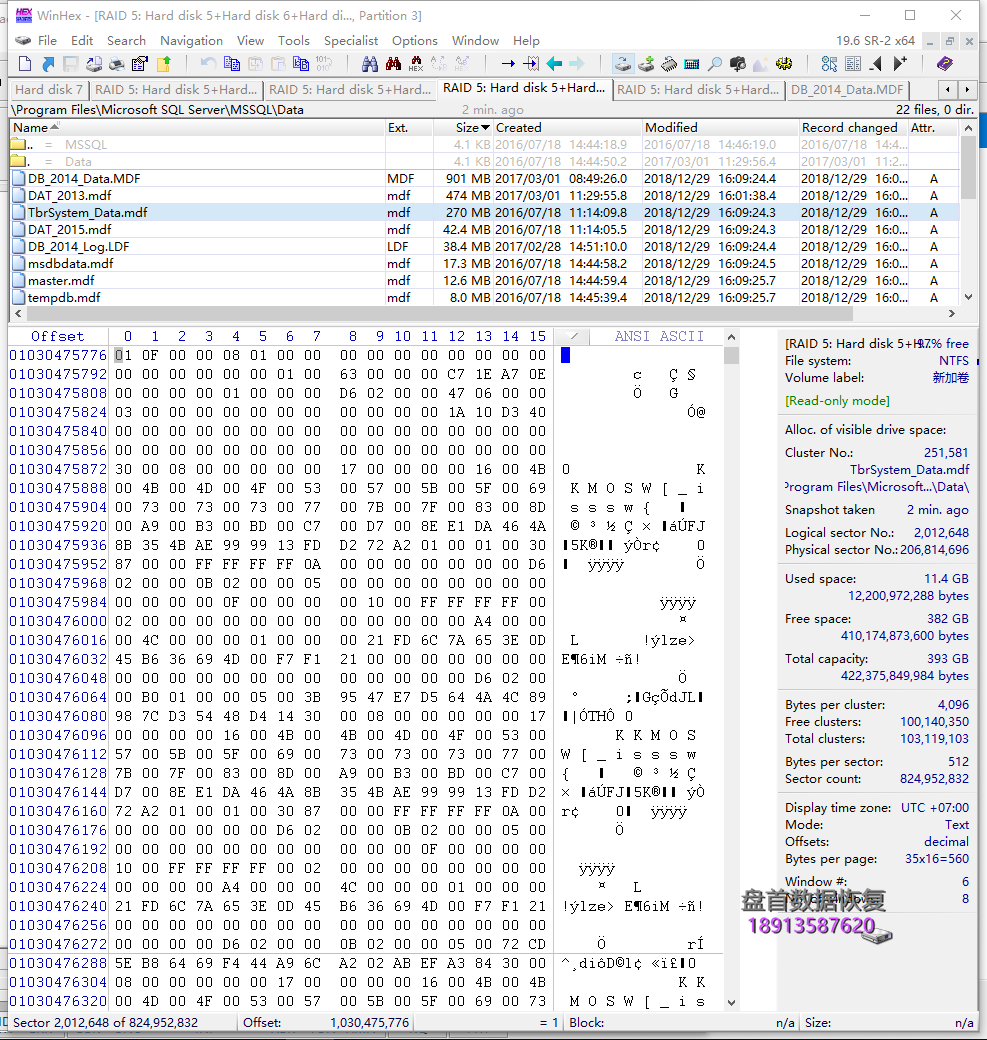987x1040 pixels.
Task: Select the msdbdata.mdf file
Action: tap(485, 263)
